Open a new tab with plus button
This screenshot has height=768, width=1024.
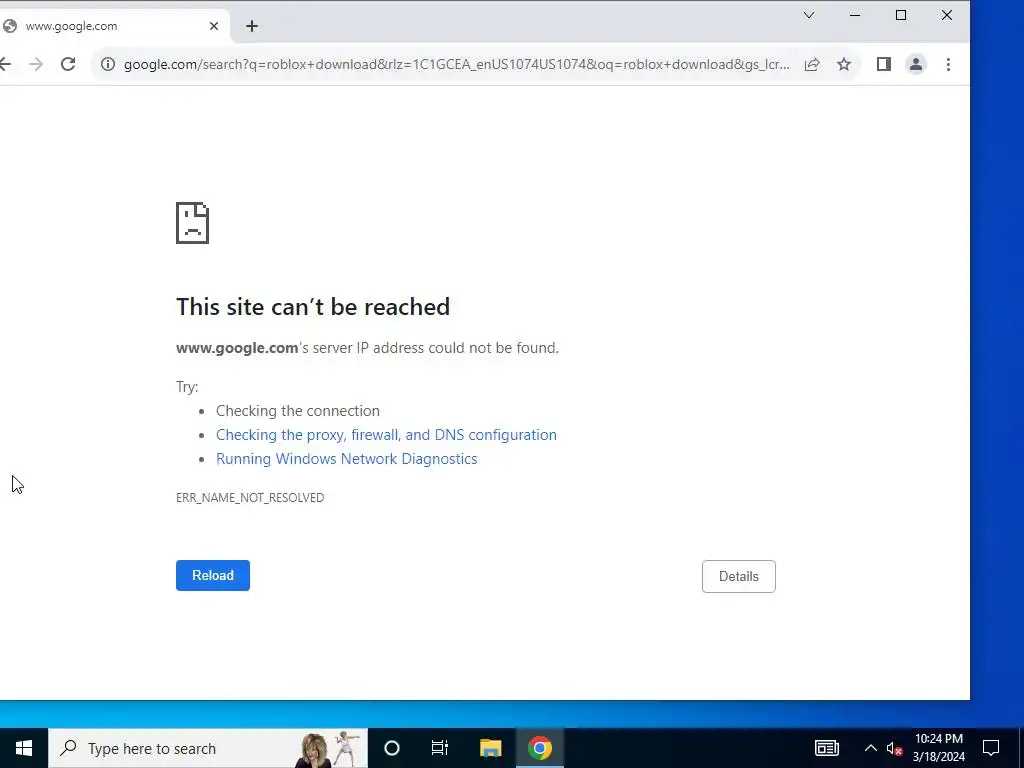(x=252, y=26)
